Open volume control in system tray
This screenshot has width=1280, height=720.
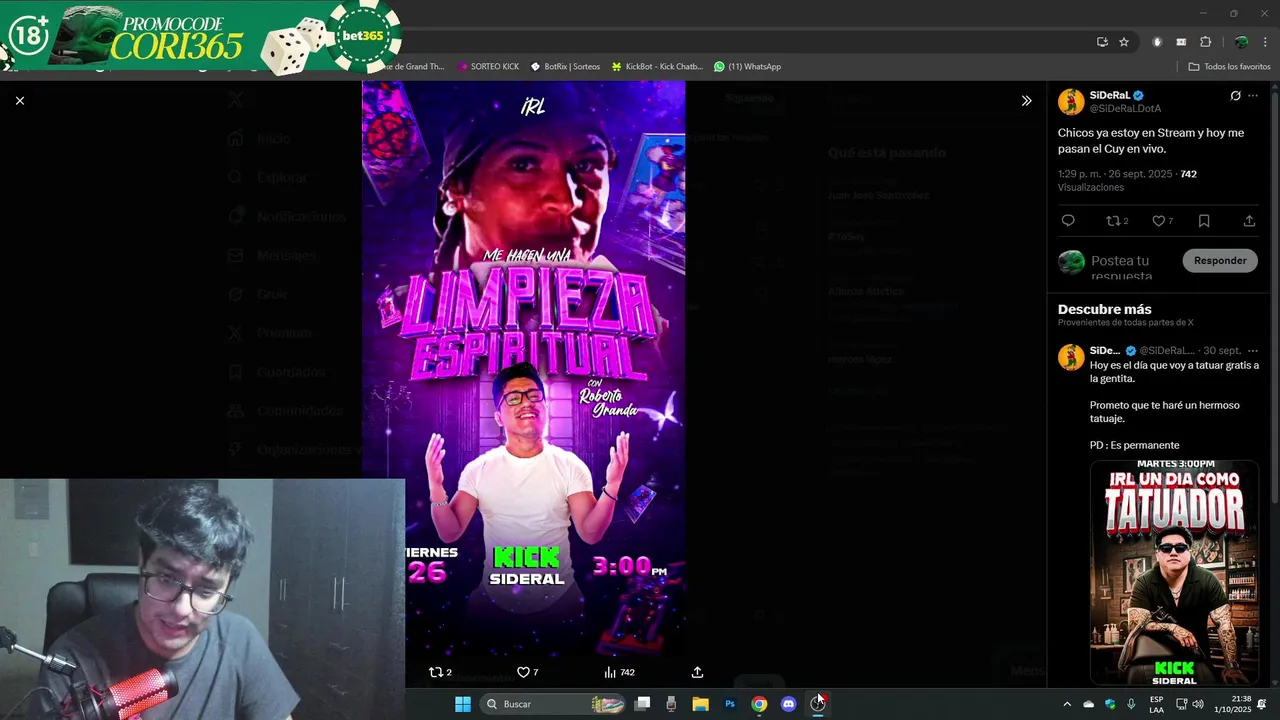[x=1198, y=704]
